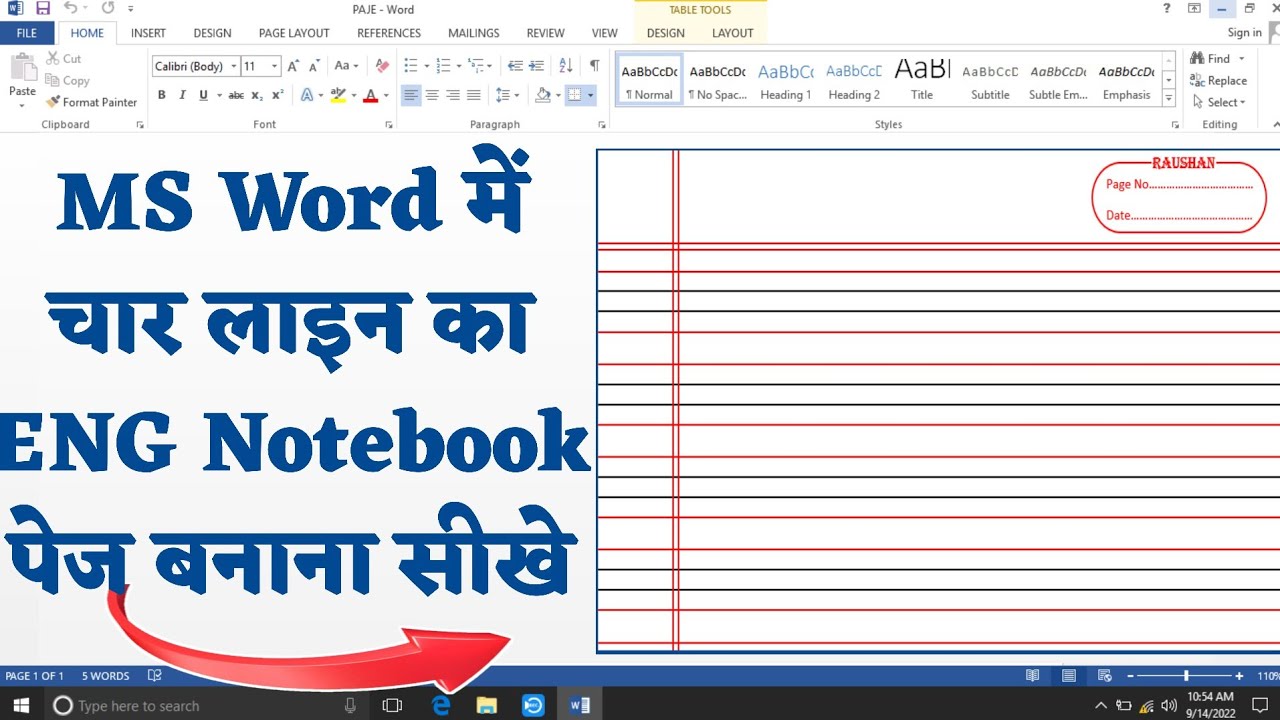The width and height of the screenshot is (1280, 720).
Task: Select the Format Painter brush
Action: tap(91, 102)
